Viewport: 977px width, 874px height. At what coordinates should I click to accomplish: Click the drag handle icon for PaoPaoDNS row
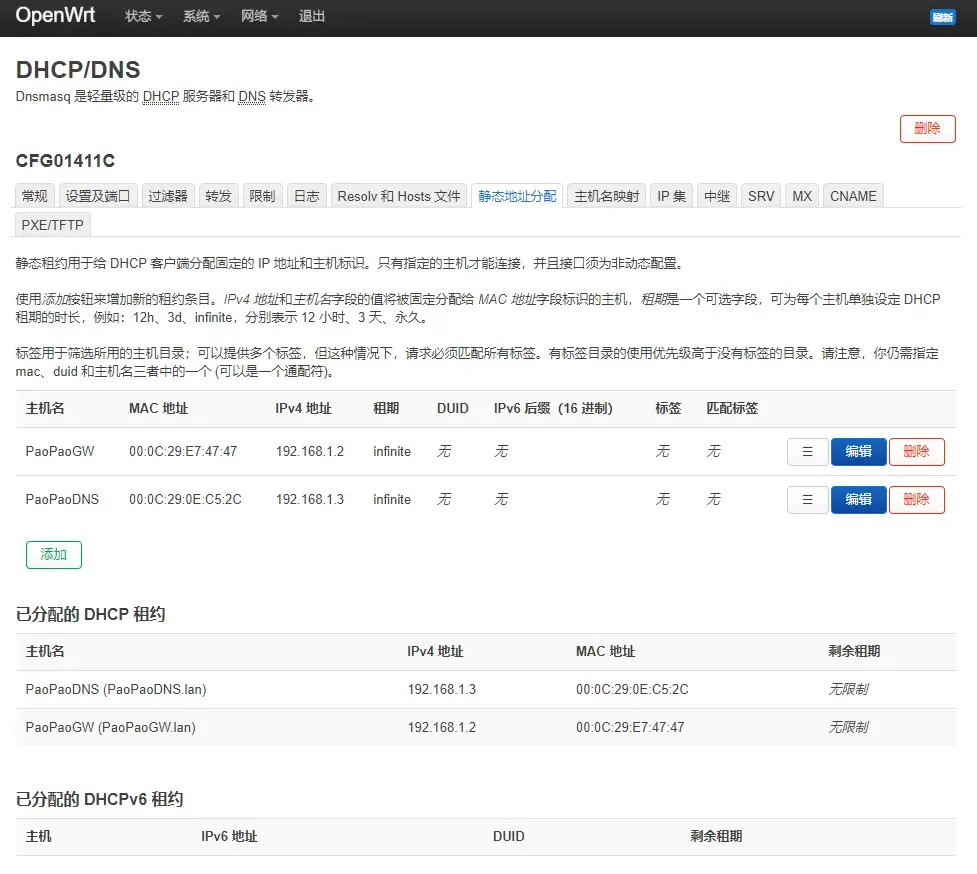(x=807, y=500)
